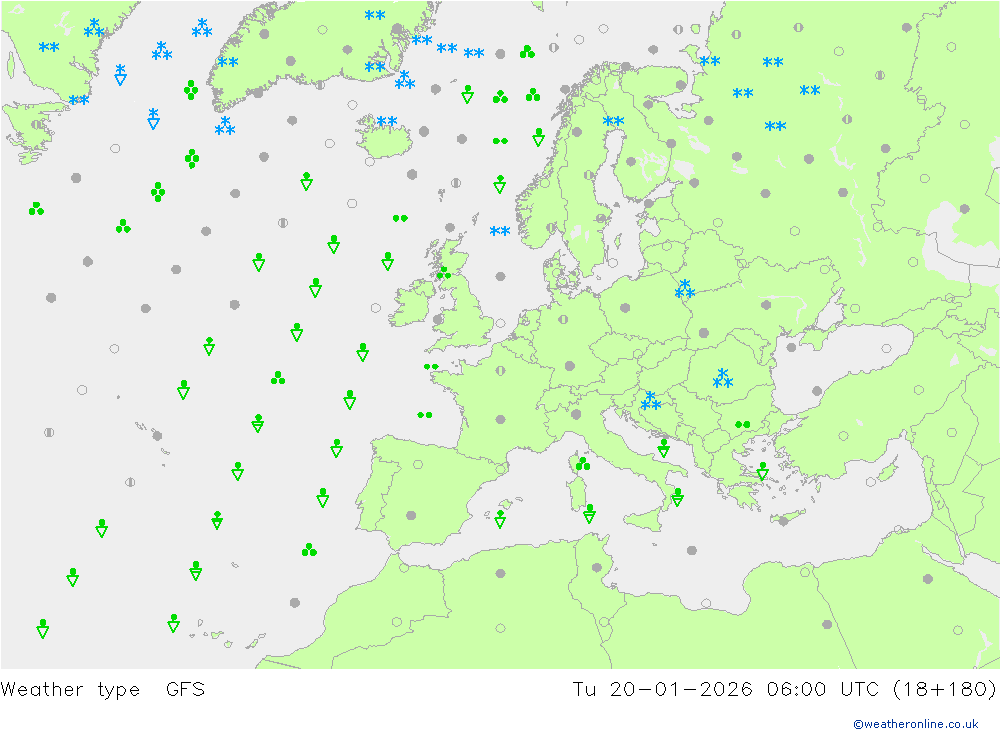Select the shower symbol over Greece
Image resolution: width=1000 pixels, height=733 pixels.
(x=762, y=470)
